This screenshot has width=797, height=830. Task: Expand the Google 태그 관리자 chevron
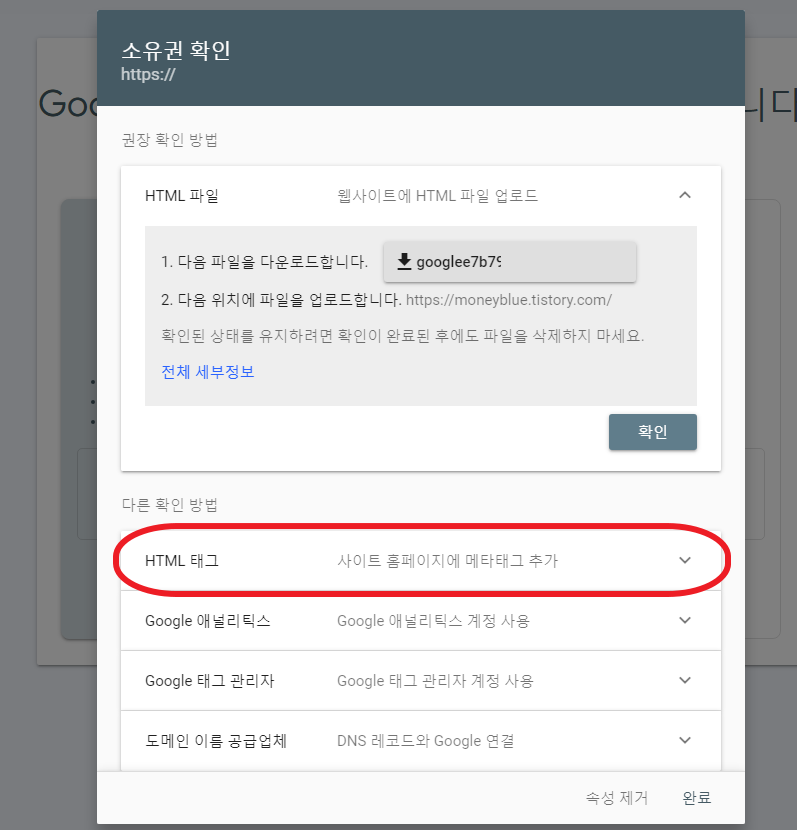point(685,680)
